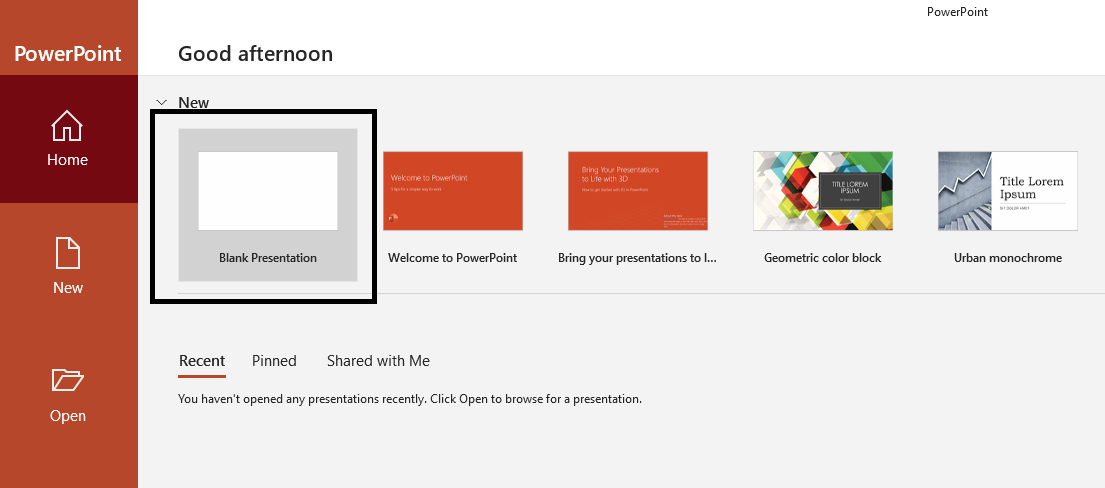Click the Good afternoon greeting text
The height and width of the screenshot is (488, 1105).
tap(255, 54)
